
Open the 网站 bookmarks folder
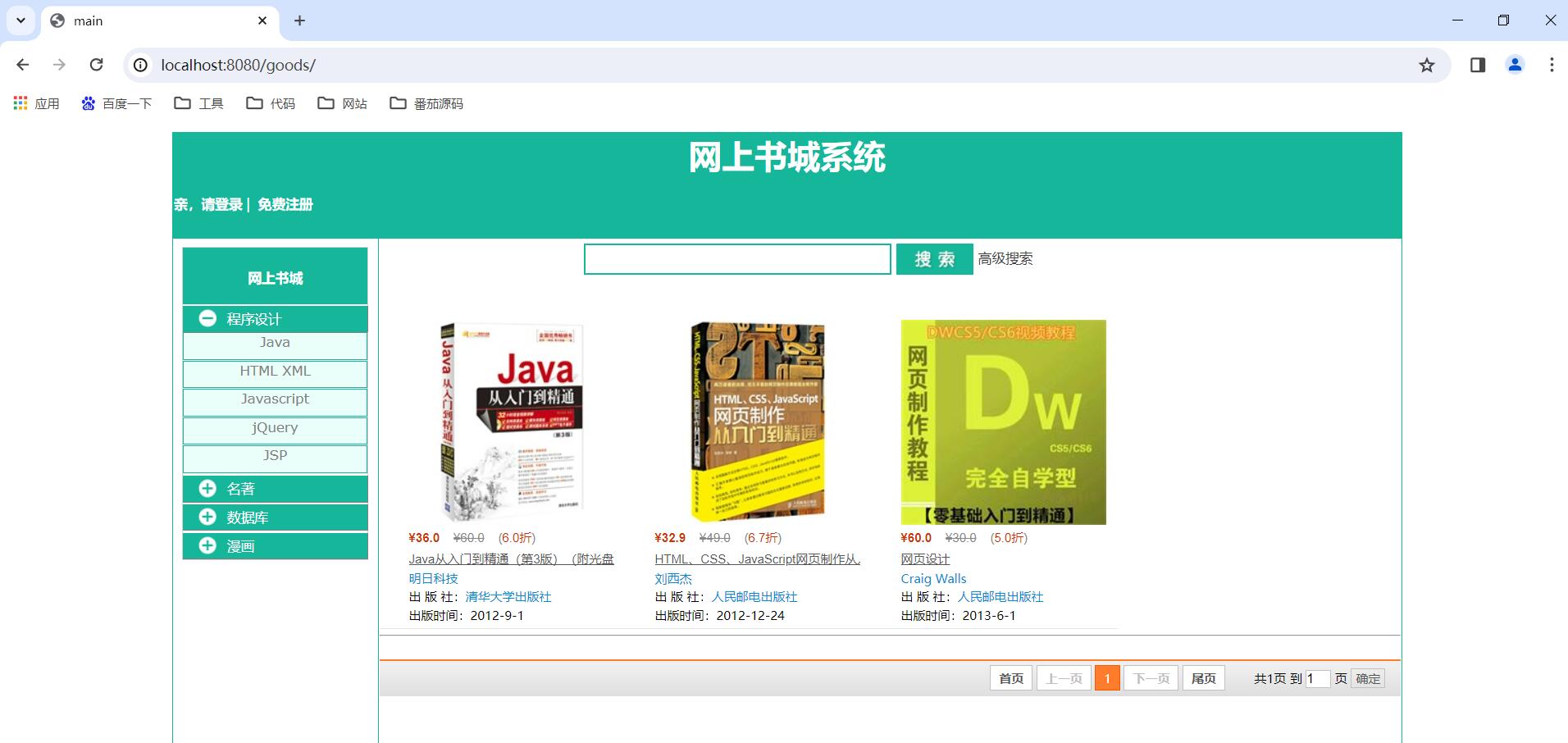[x=343, y=103]
